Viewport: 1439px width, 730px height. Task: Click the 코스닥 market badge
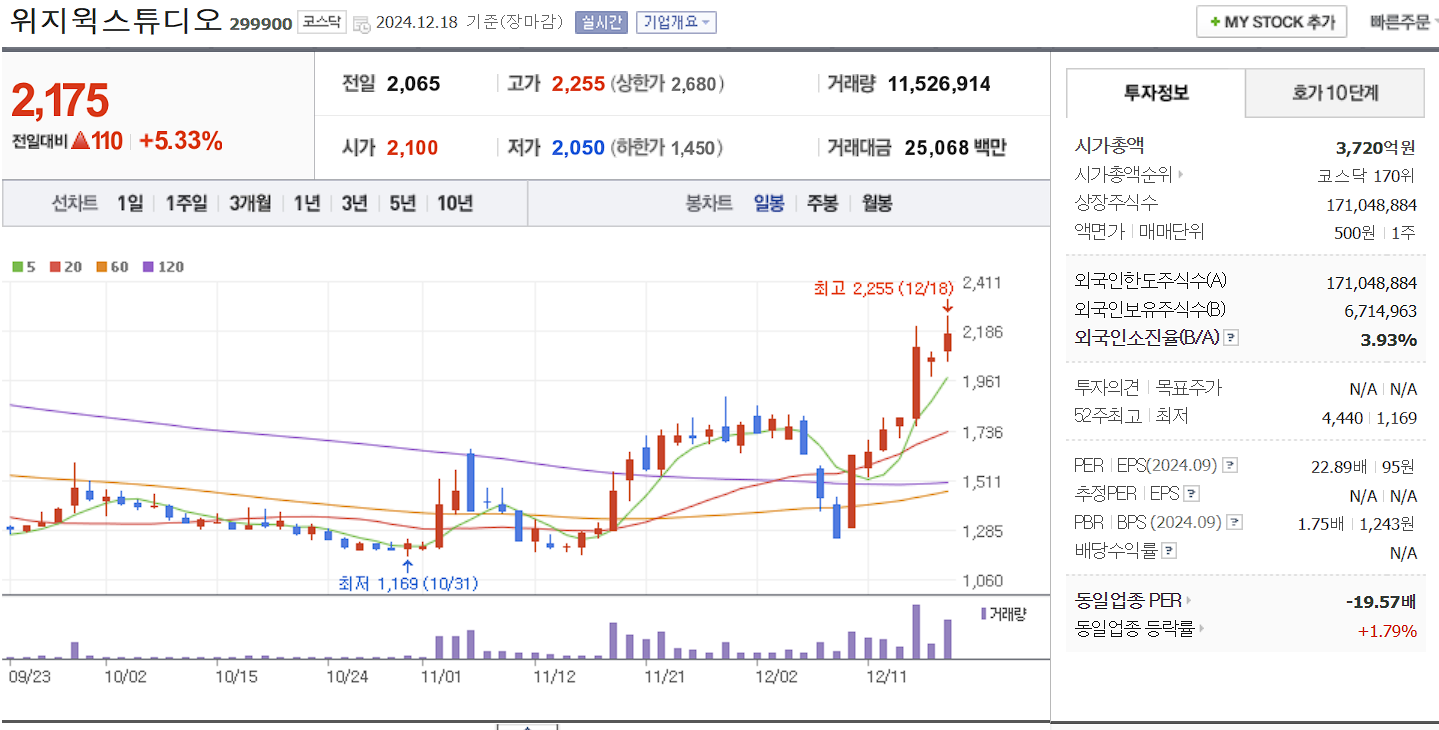322,22
